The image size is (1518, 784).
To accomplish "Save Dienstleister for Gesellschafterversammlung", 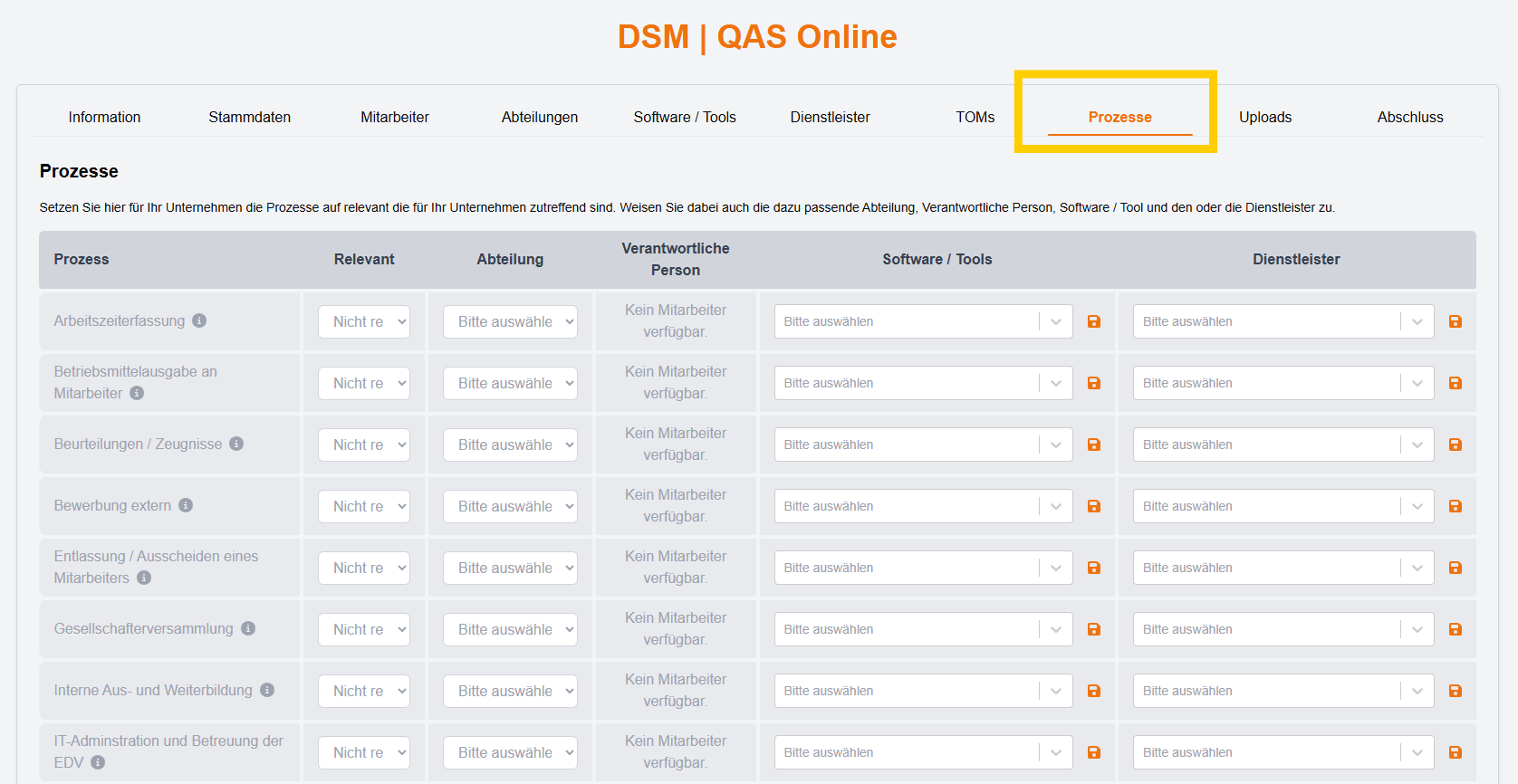I will 1456,629.
